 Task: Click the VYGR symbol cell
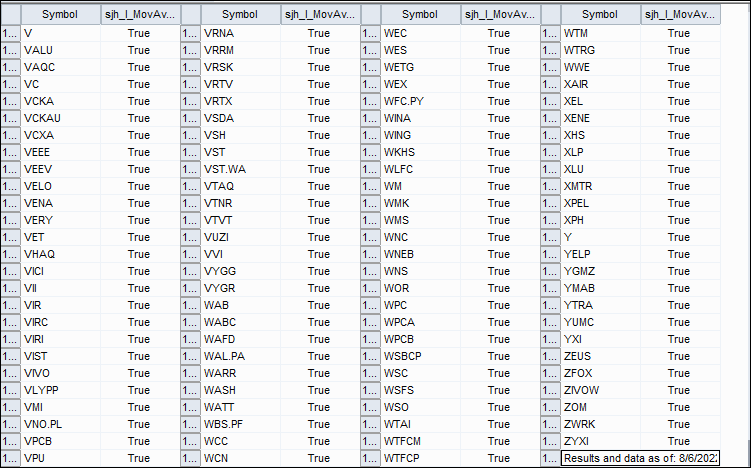click(240, 288)
